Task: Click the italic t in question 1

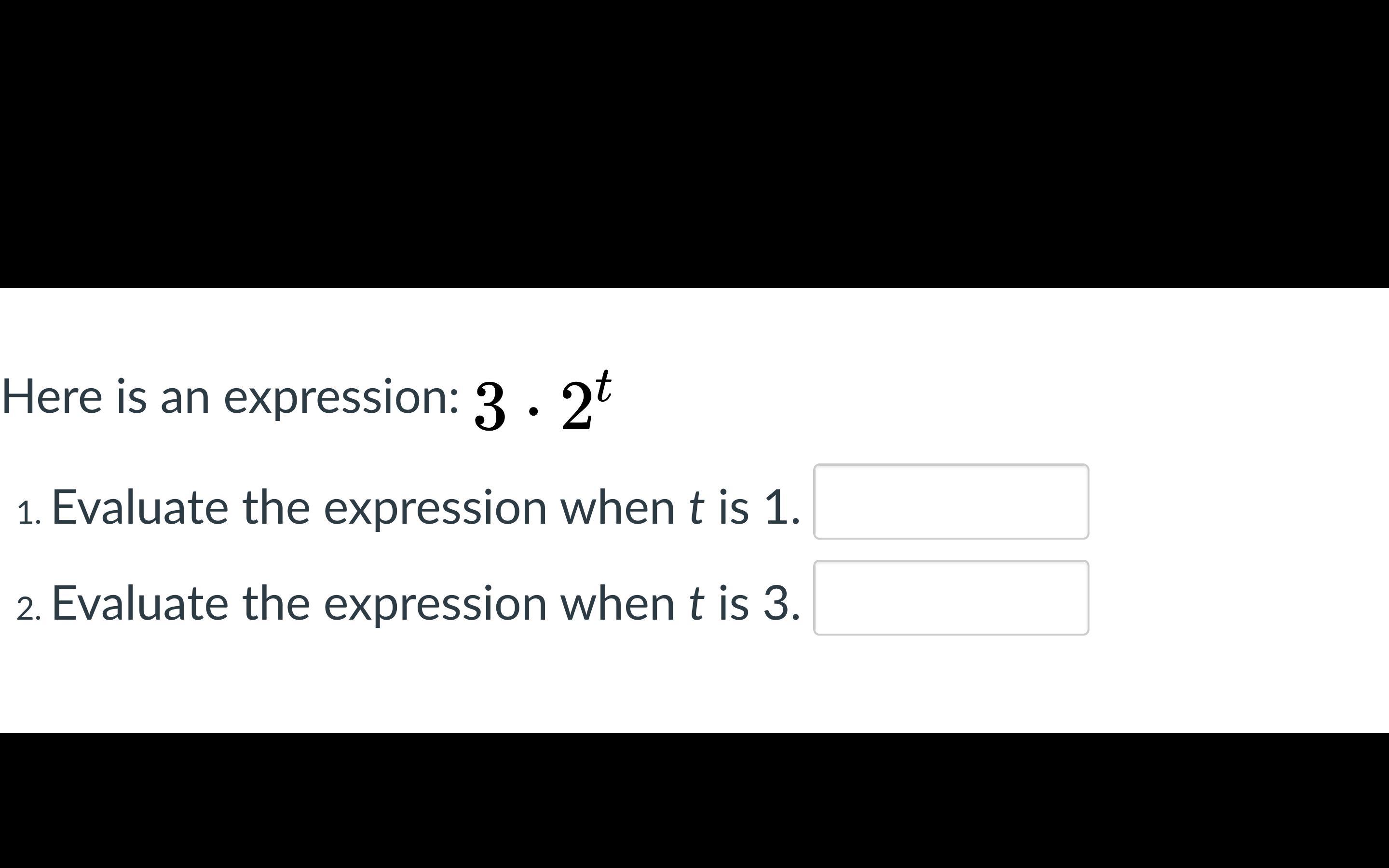Action: tap(696, 507)
